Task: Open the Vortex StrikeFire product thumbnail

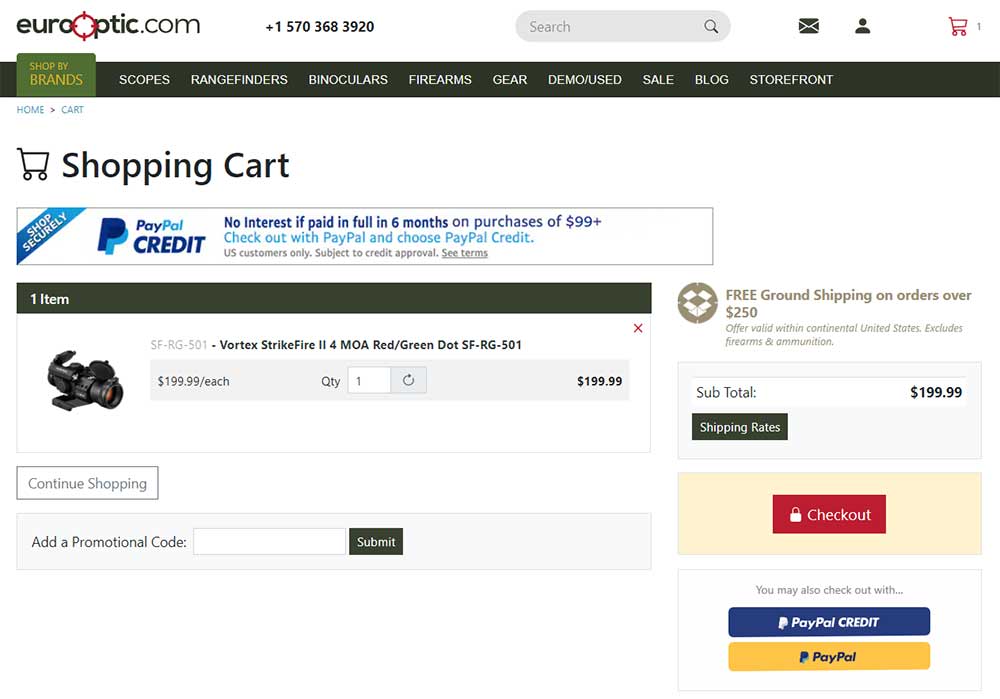Action: point(85,379)
